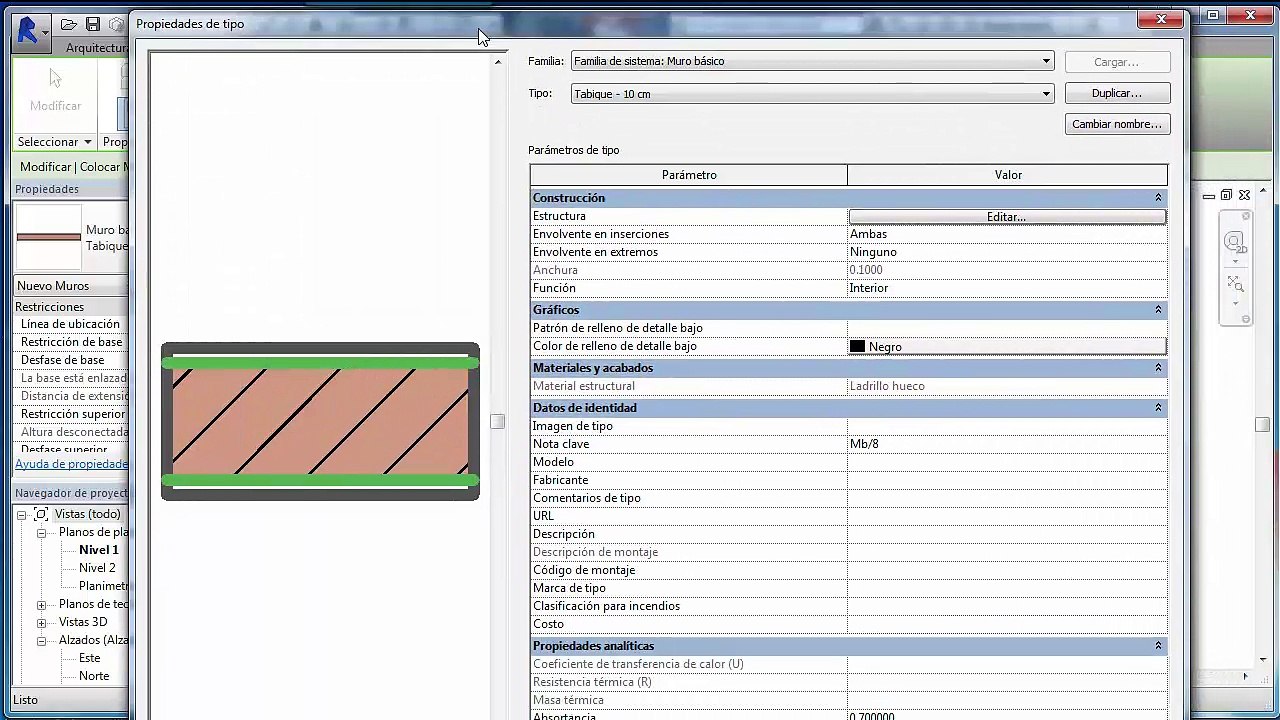Image resolution: width=1280 pixels, height=720 pixels.
Task: Click the Clasificación para incendios value cell
Action: point(1007,606)
